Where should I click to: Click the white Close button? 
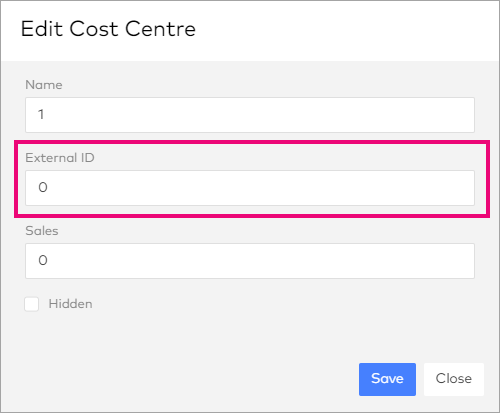tap(454, 379)
